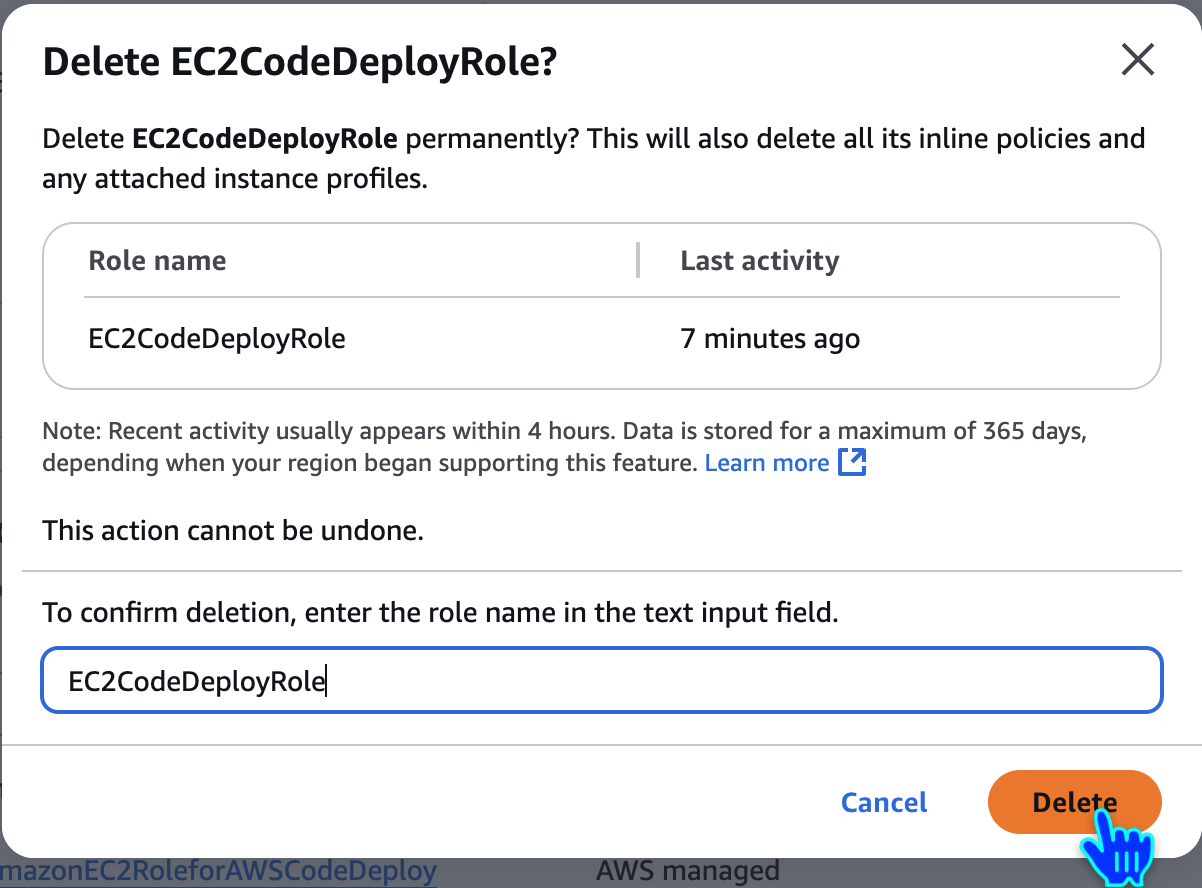
Task: Select the Last activity column header
Action: 759,261
